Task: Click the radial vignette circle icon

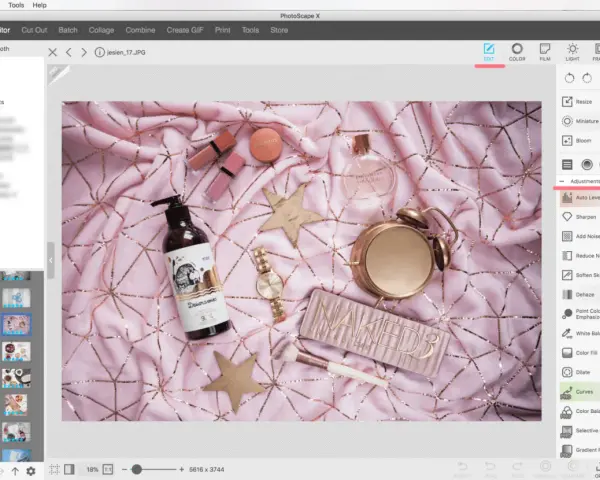Action: tap(587, 165)
